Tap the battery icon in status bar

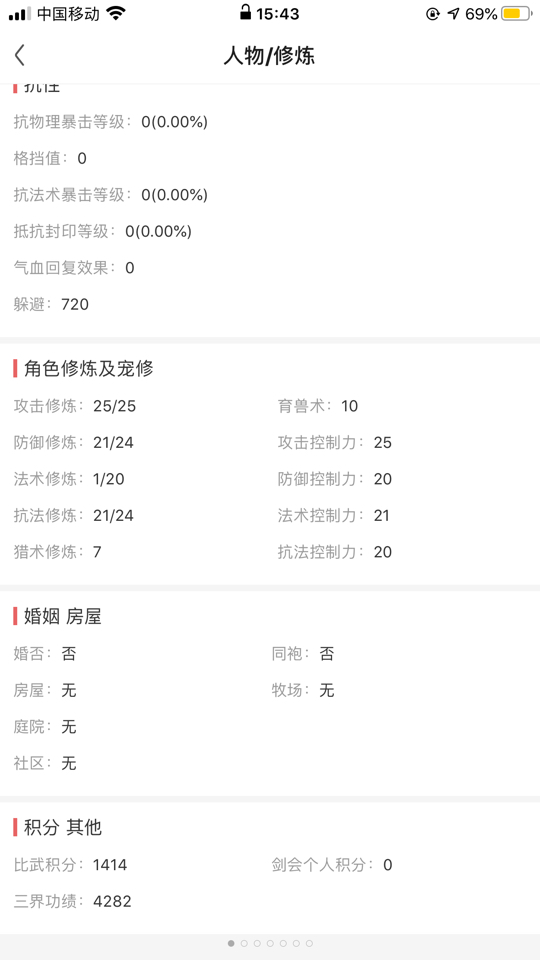(x=516, y=13)
